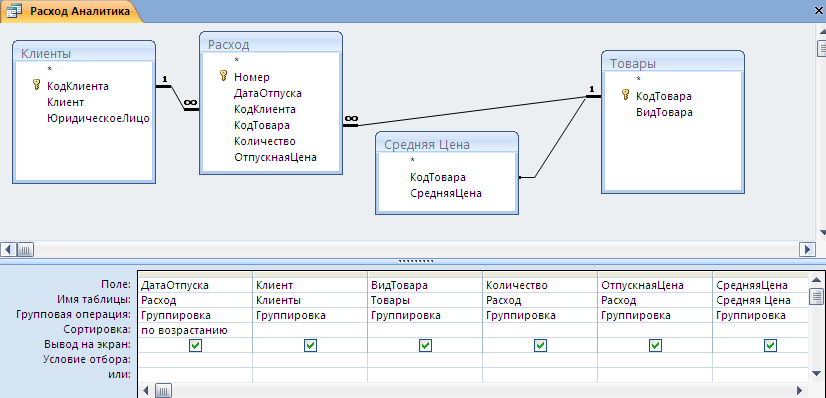
Task: Click the diagram pane vertical scrollbar thumb
Action: [821, 48]
